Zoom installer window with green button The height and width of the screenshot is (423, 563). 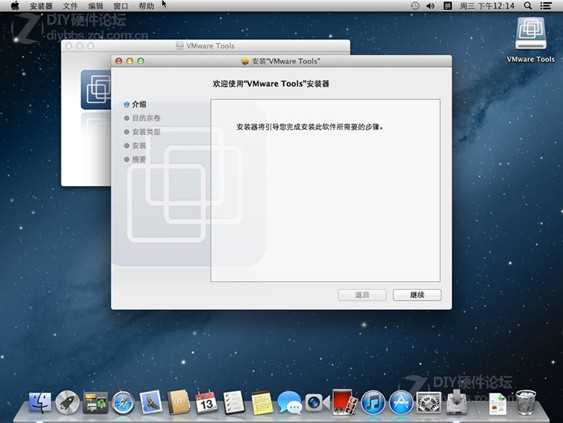141,61
